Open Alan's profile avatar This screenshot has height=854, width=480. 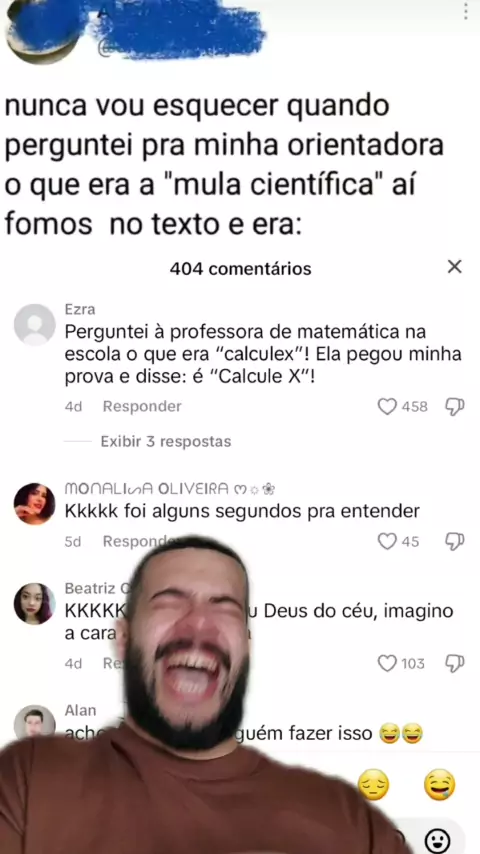34,722
